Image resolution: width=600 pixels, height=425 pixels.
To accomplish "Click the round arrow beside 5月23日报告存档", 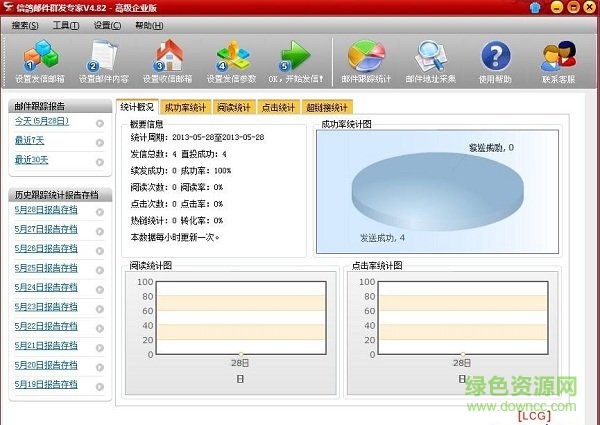I will [x=100, y=309].
